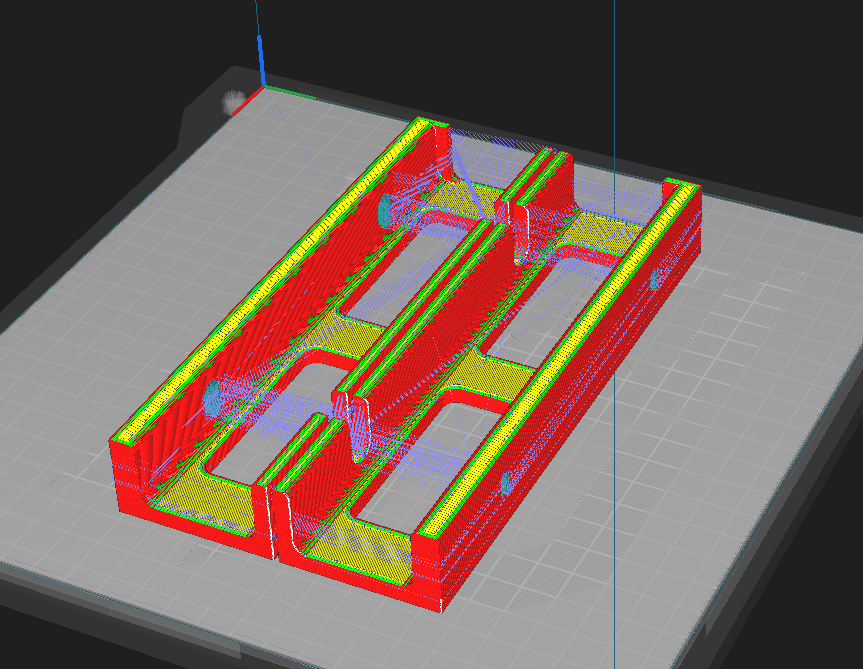863x669 pixels.
Task: Click the vertical seam on the front face
Action: coord(270,520)
